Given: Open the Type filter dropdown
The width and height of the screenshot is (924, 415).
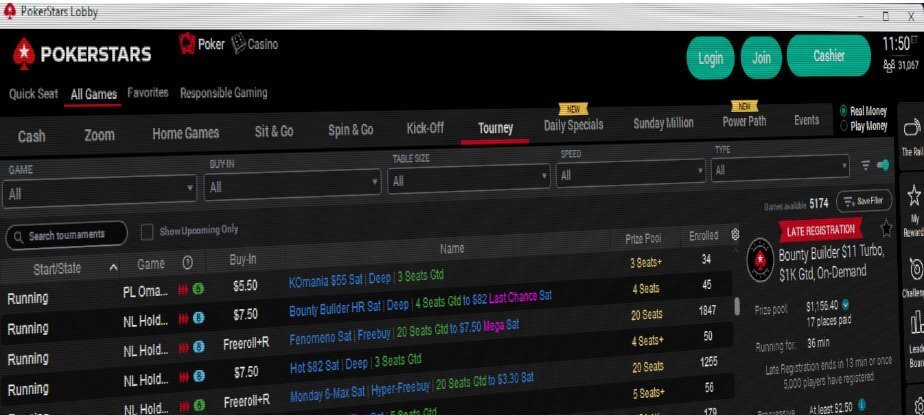Looking at the screenshot, I should click(x=781, y=170).
